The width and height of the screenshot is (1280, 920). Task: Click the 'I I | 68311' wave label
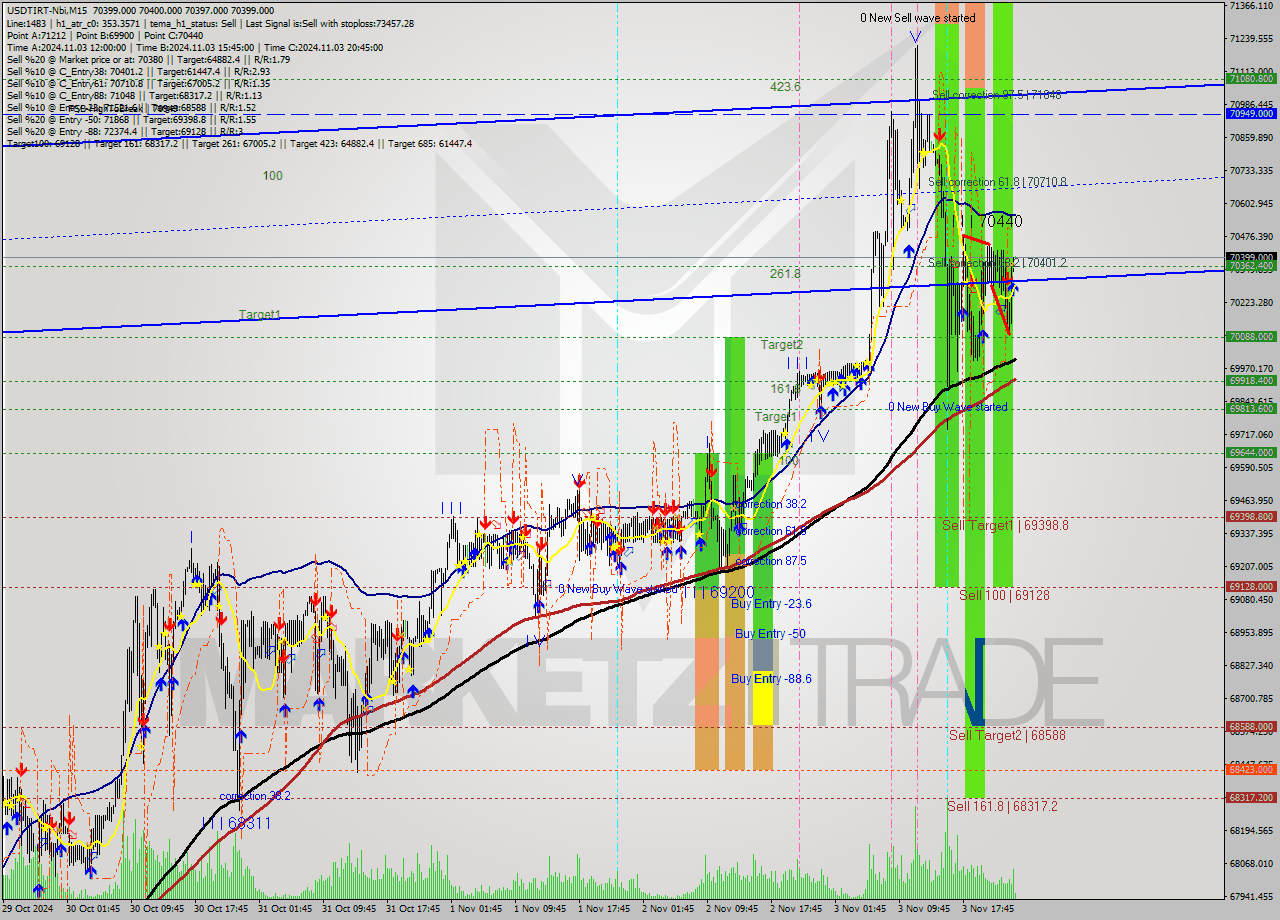point(237,823)
